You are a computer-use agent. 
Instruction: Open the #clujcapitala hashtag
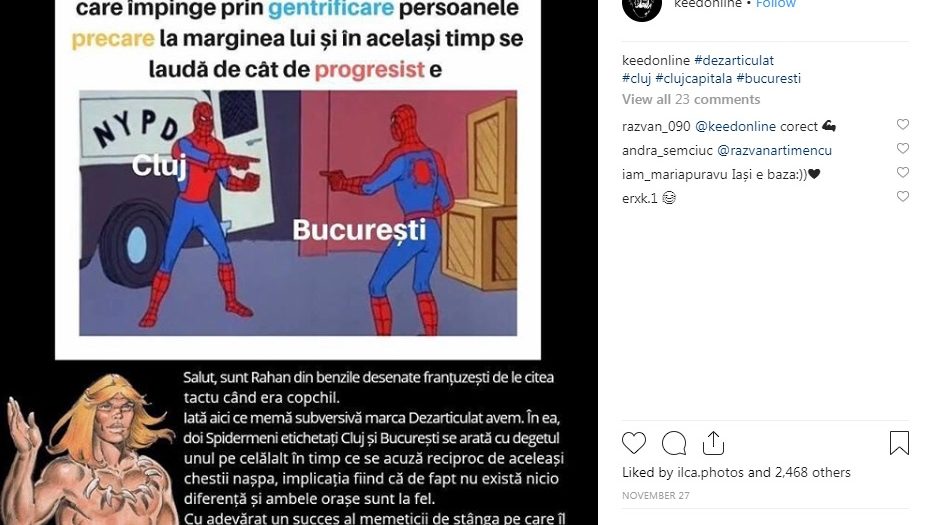(x=694, y=78)
